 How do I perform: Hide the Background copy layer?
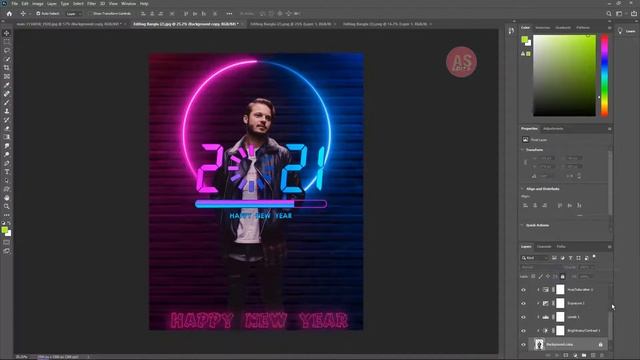[524, 344]
